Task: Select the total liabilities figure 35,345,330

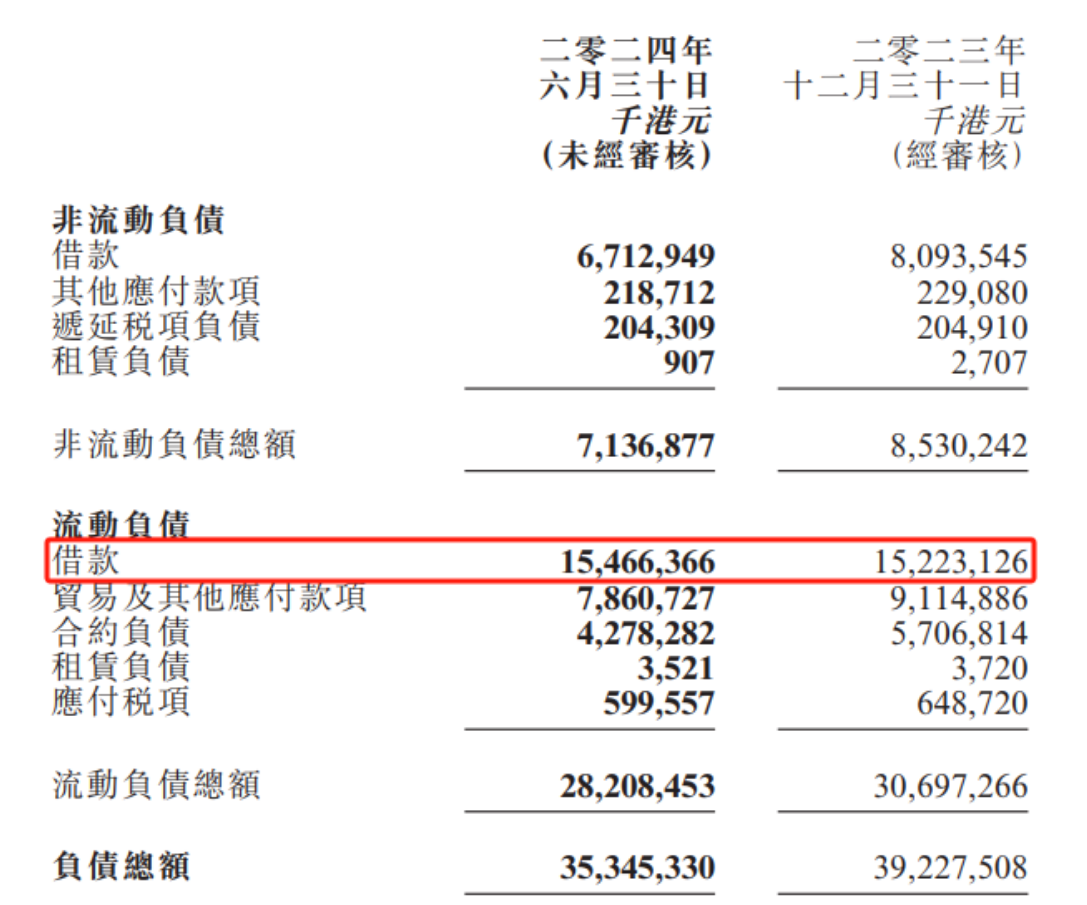Action: (x=638, y=868)
